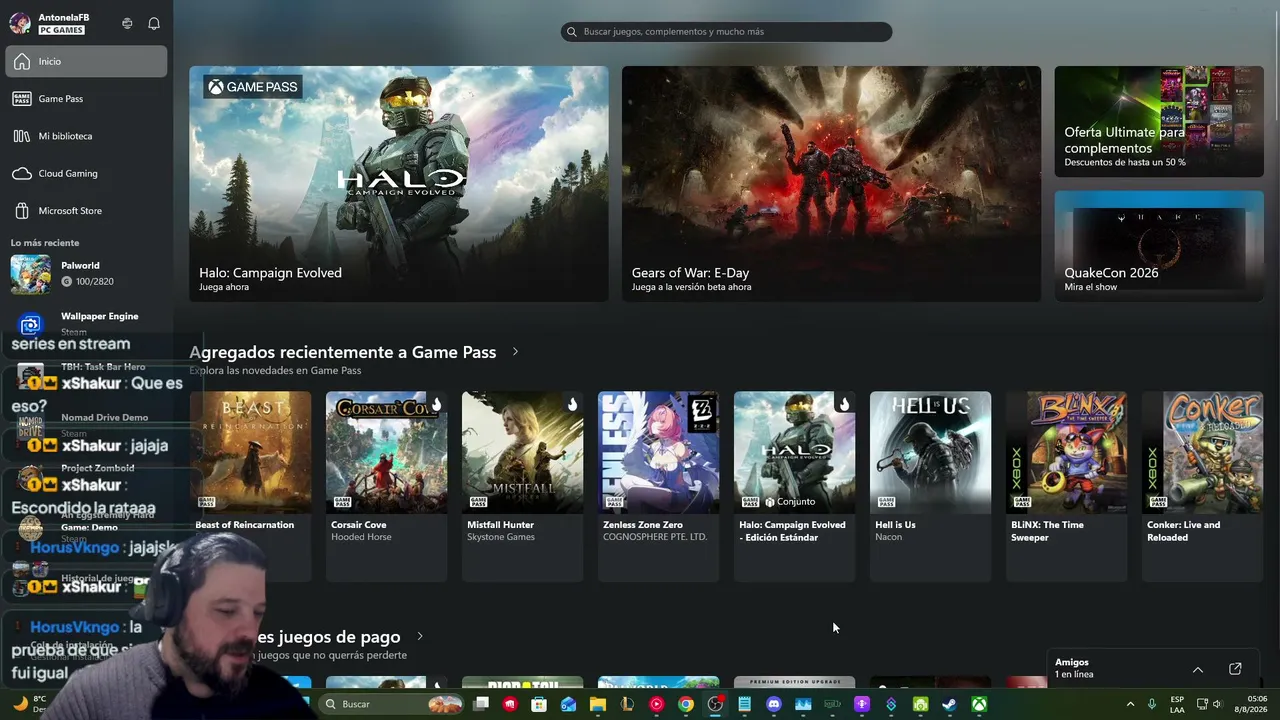1280x720 pixels.
Task: Switch to the Xbox app taskbar icon
Action: (x=979, y=704)
